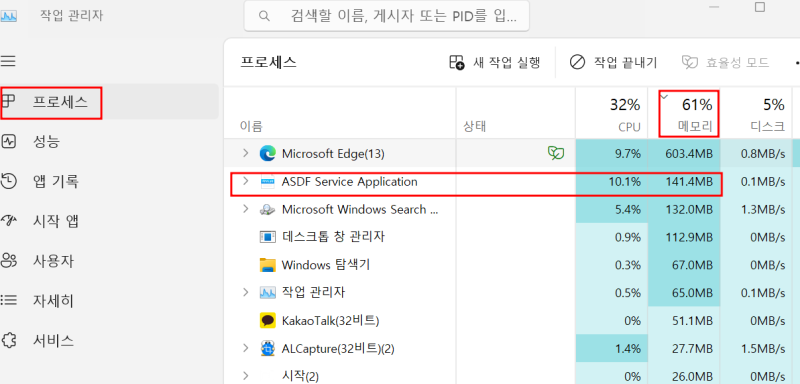
Task: Open the hamburger navigation menu
Action: point(8,62)
